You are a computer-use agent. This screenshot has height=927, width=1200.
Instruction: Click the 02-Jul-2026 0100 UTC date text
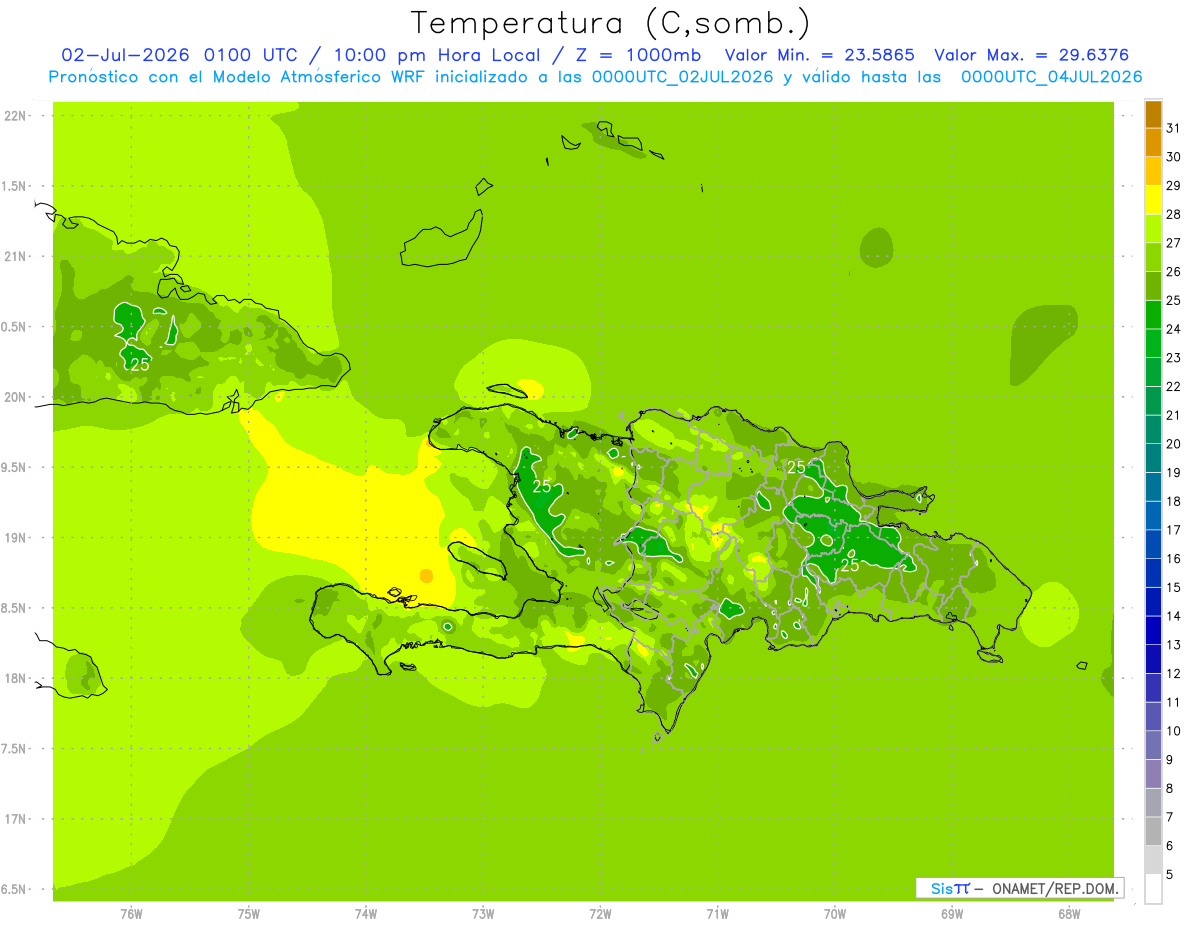(179, 55)
